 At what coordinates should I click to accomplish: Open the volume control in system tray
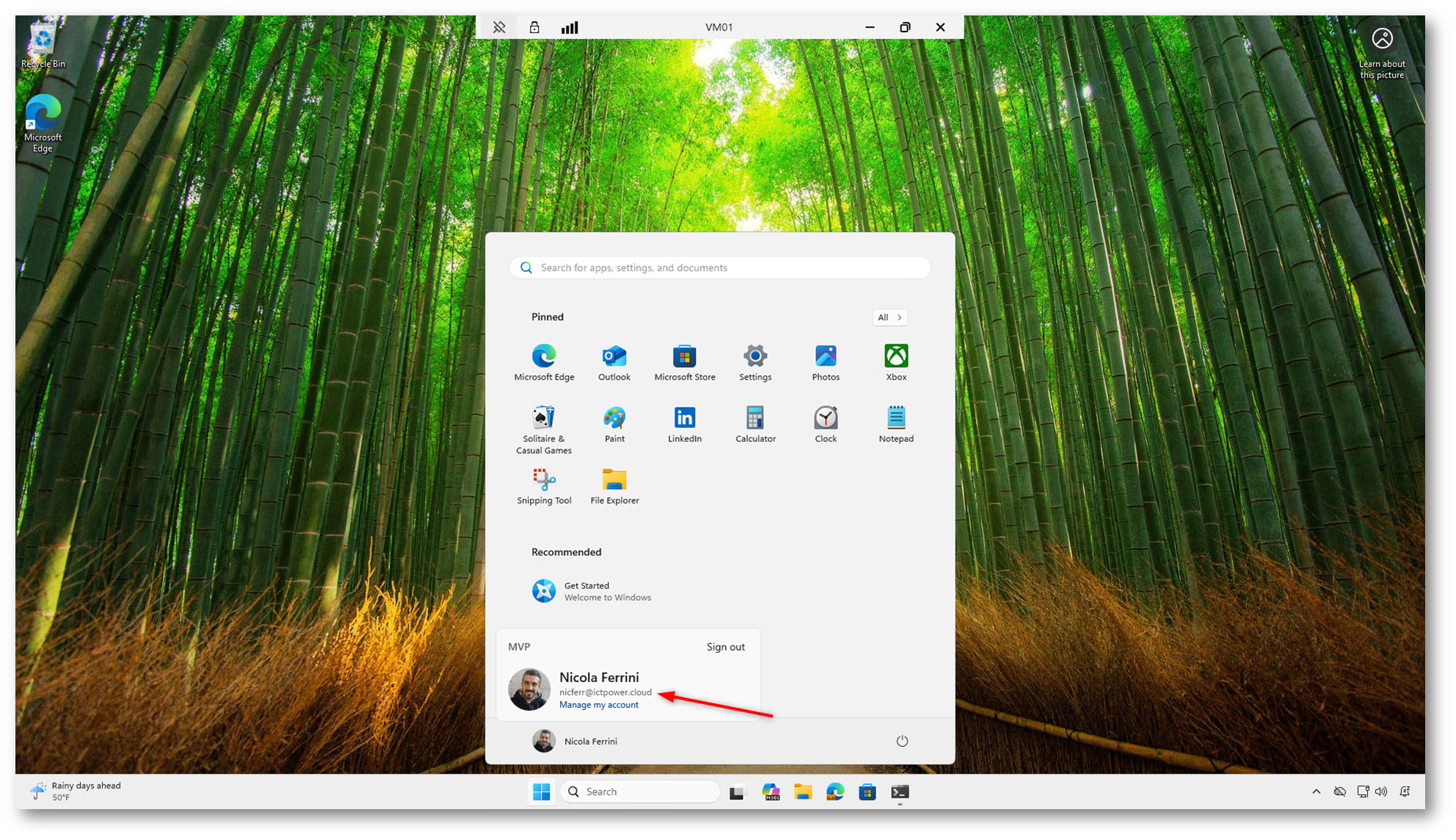(x=1381, y=792)
